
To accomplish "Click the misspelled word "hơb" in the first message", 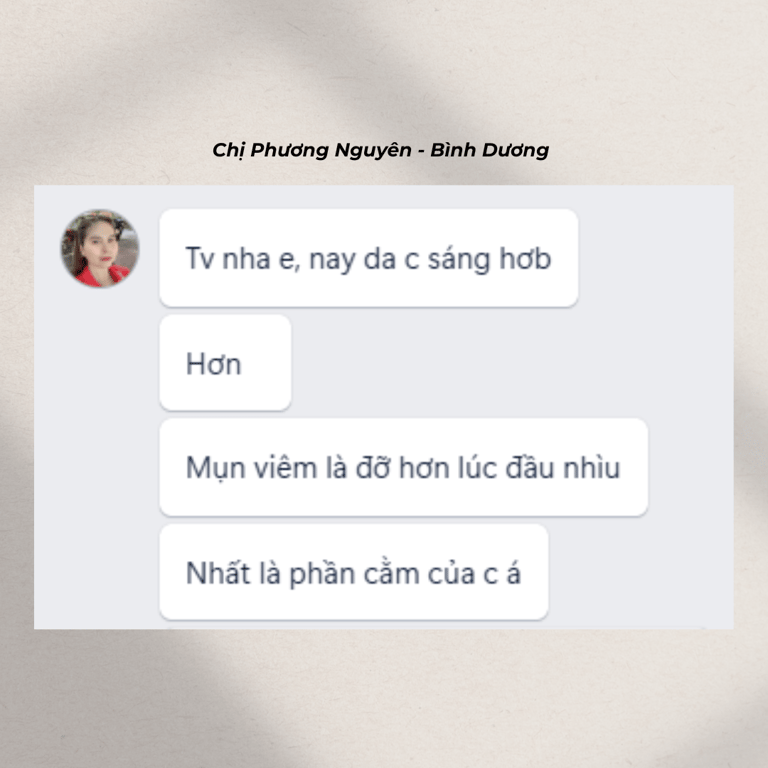I will pyautogui.click(x=526, y=258).
